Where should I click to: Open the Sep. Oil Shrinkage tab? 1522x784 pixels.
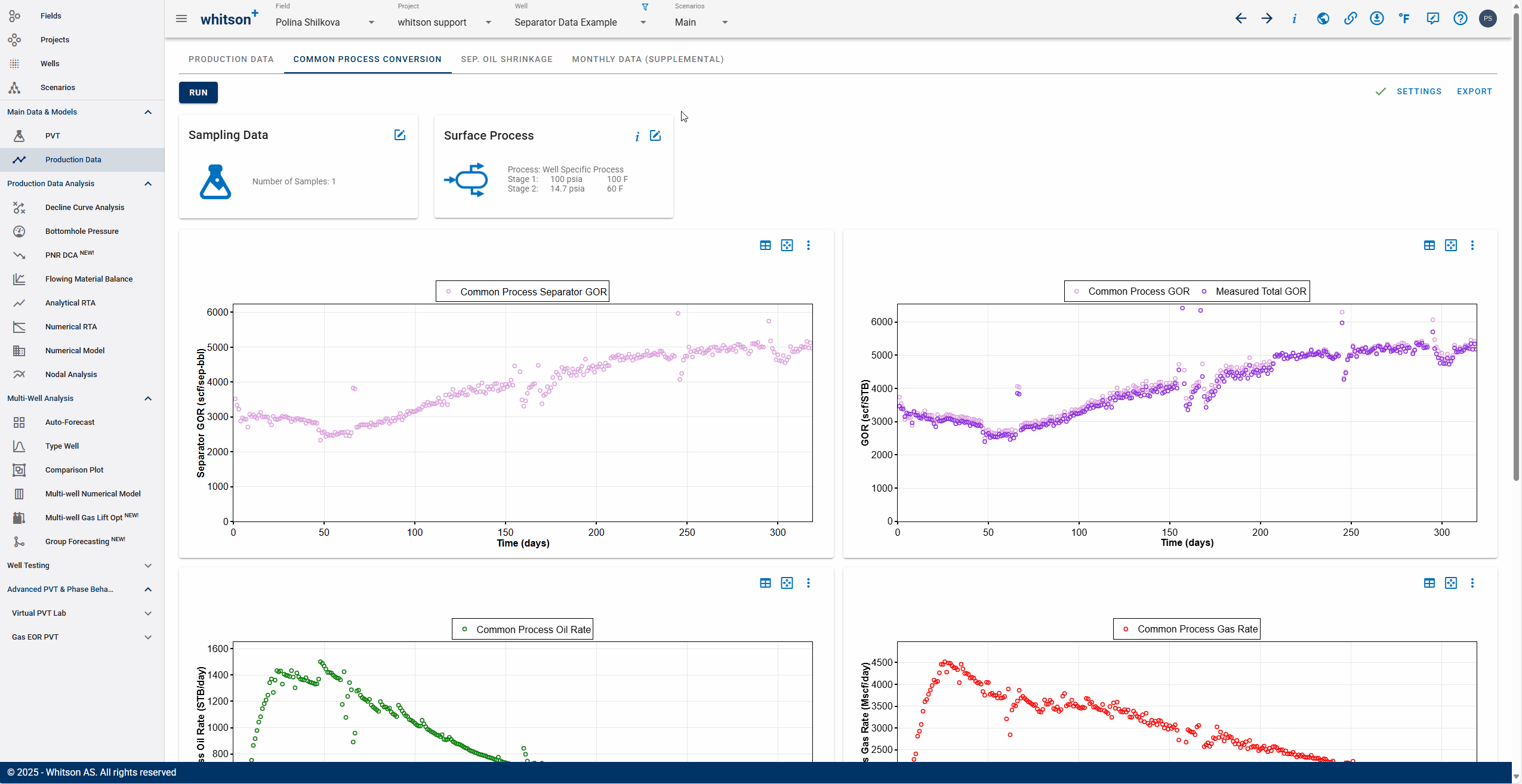click(507, 59)
